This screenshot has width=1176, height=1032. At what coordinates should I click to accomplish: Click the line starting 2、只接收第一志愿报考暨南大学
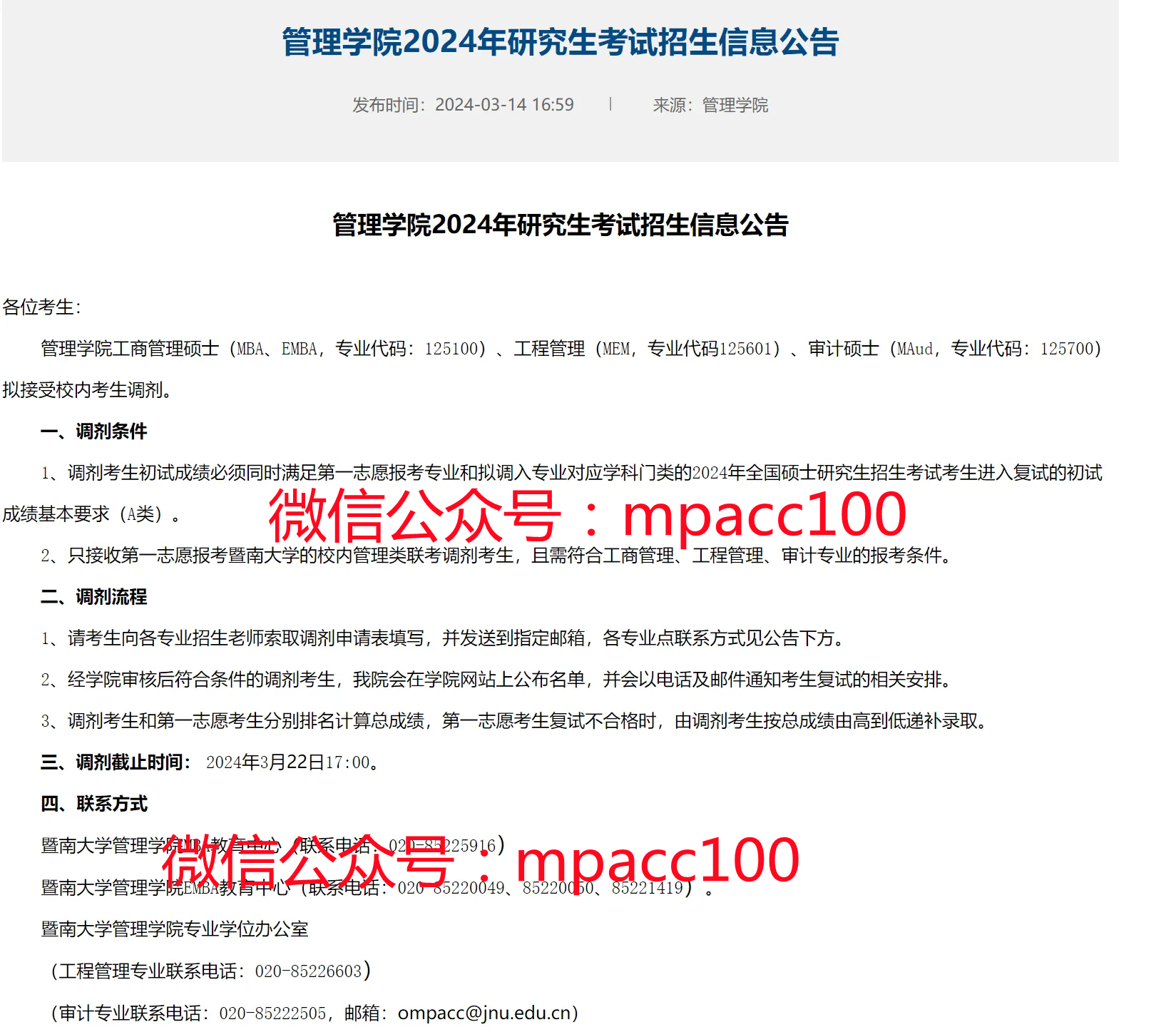coord(498,556)
